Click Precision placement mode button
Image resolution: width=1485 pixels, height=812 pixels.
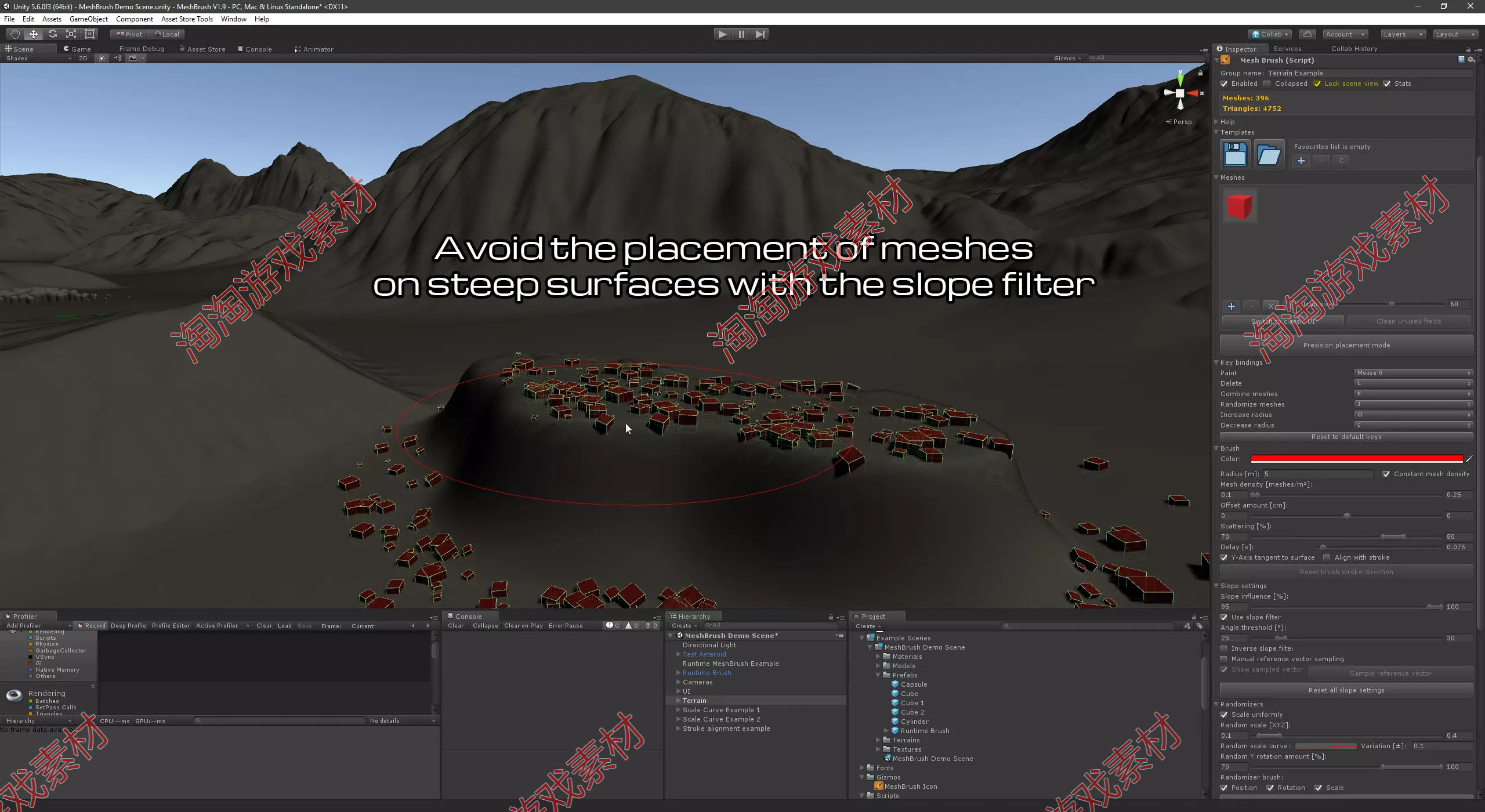point(1346,345)
